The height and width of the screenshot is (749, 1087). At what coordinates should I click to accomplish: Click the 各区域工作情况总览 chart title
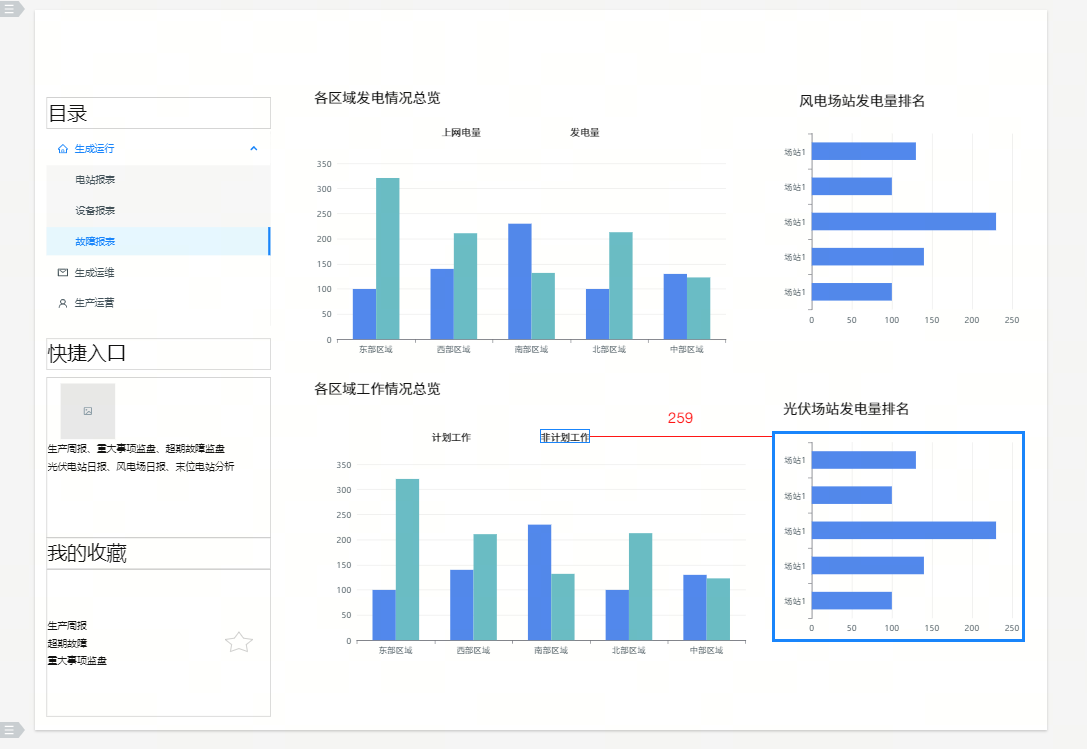377,389
